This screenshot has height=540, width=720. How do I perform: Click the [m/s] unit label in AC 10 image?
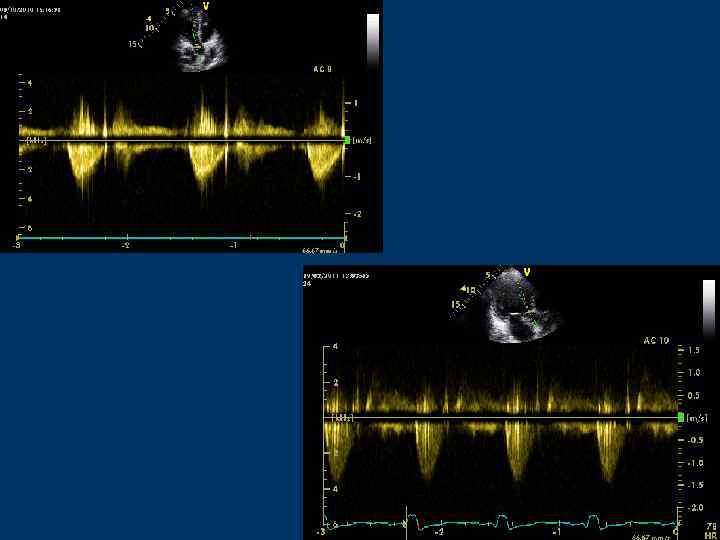(697, 417)
